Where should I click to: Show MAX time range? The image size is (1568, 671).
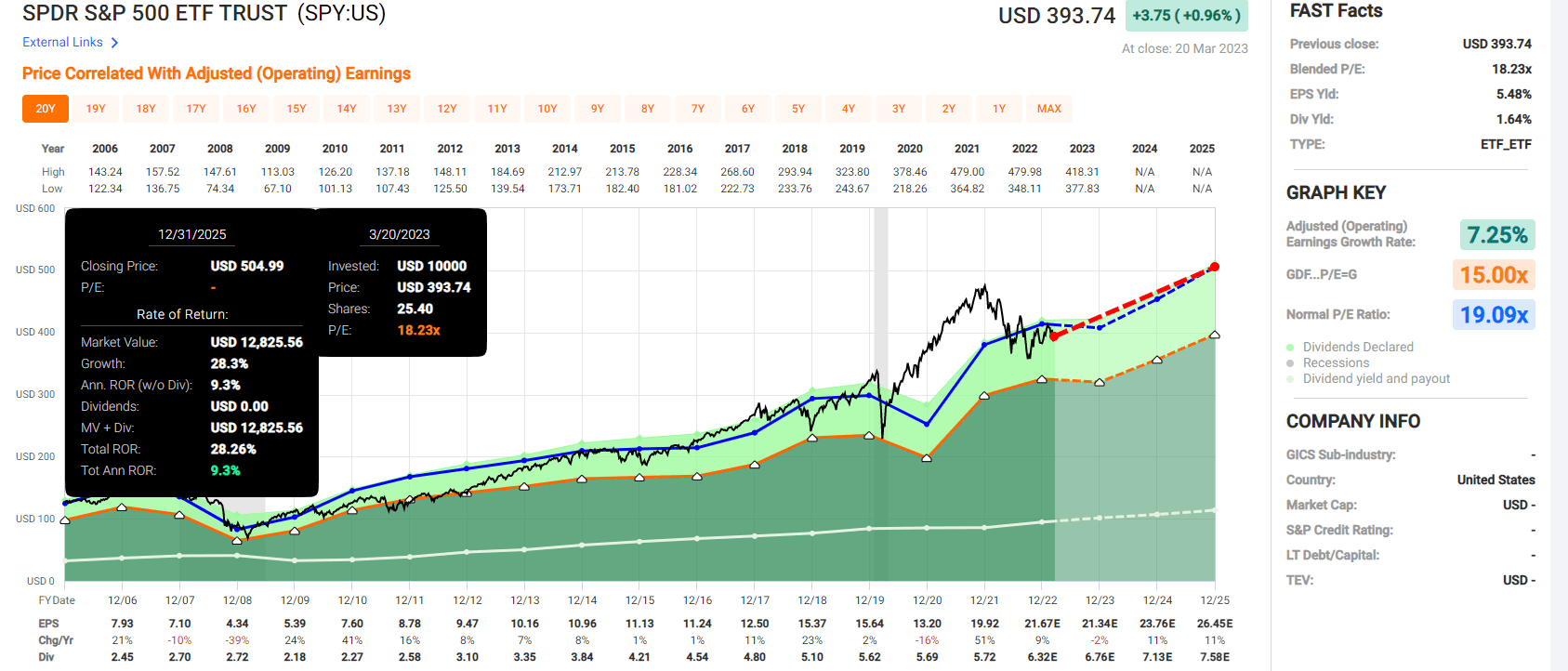click(1049, 109)
